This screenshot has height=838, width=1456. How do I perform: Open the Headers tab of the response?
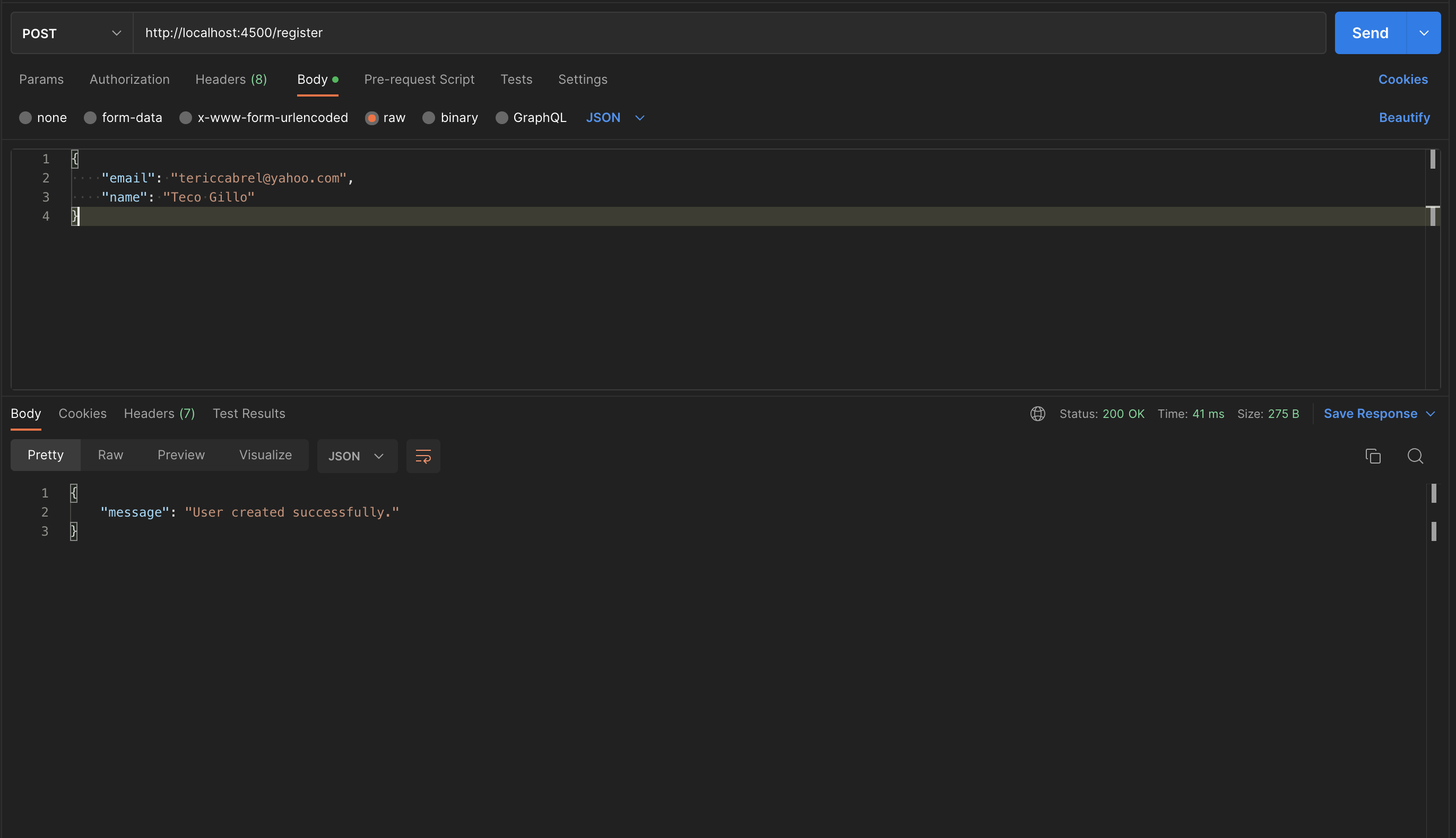(159, 413)
